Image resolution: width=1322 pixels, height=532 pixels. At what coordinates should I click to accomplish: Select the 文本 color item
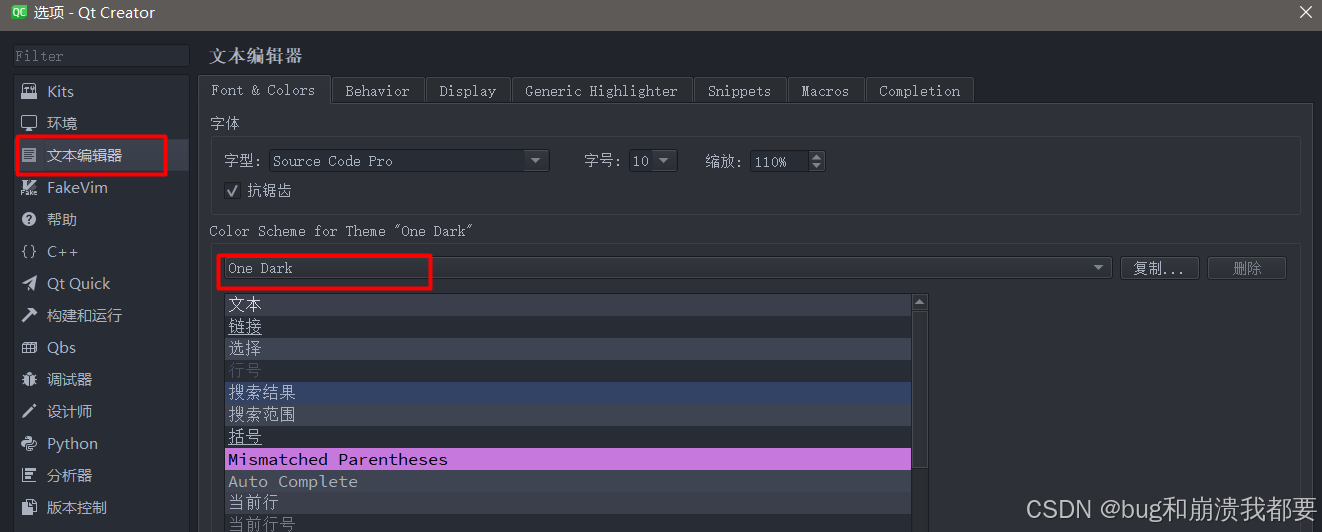tap(568, 304)
